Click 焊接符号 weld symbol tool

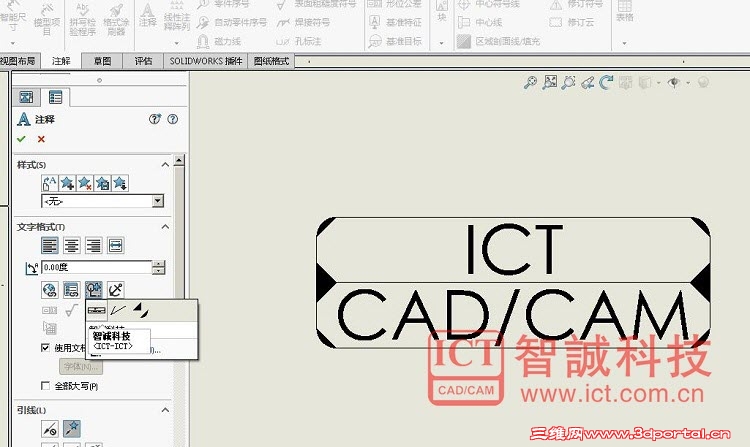click(x=303, y=22)
